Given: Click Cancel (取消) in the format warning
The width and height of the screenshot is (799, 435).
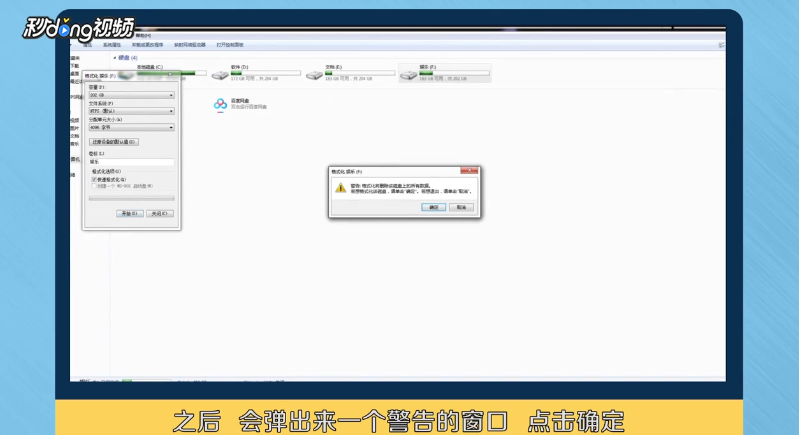Looking at the screenshot, I should point(461,207).
